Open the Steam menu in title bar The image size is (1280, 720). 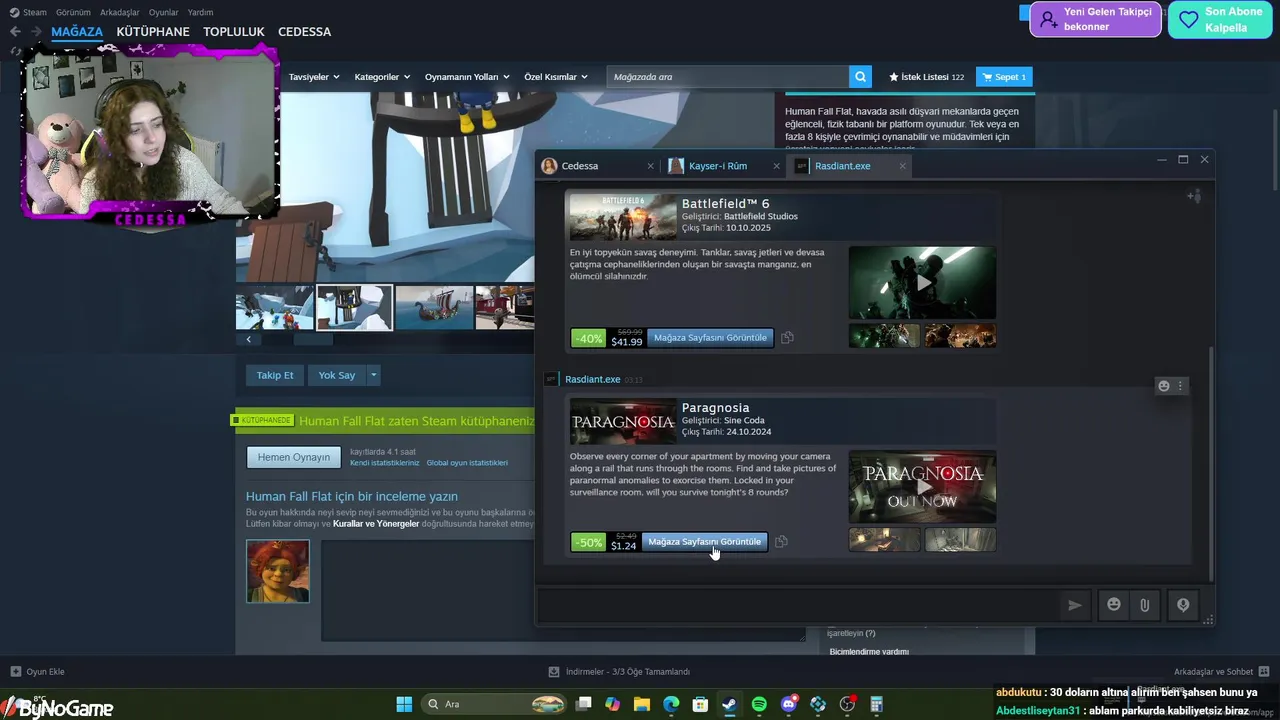[28, 12]
